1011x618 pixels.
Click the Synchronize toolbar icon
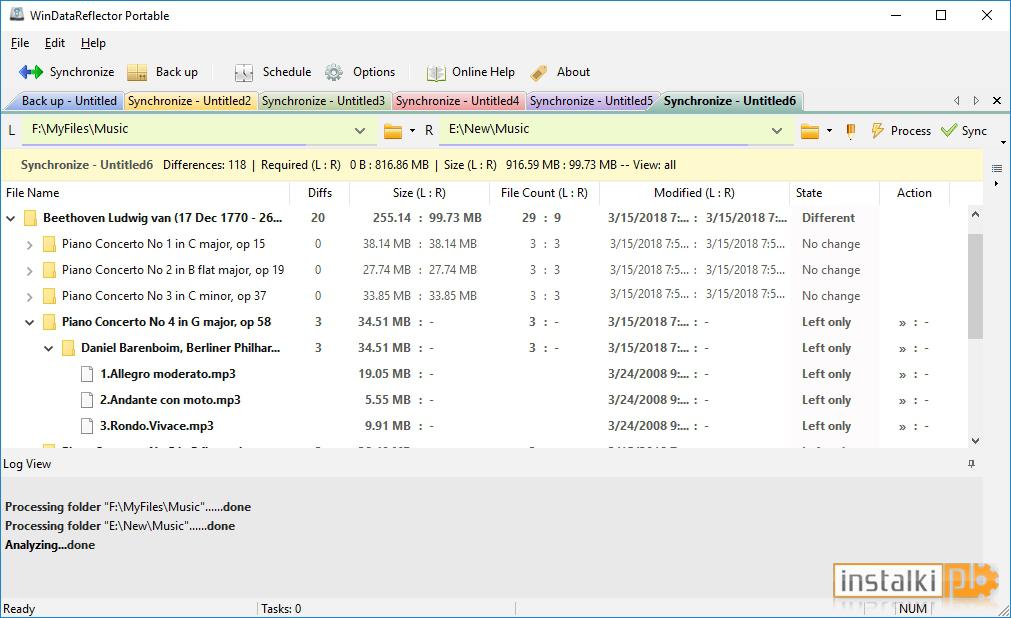(31, 72)
